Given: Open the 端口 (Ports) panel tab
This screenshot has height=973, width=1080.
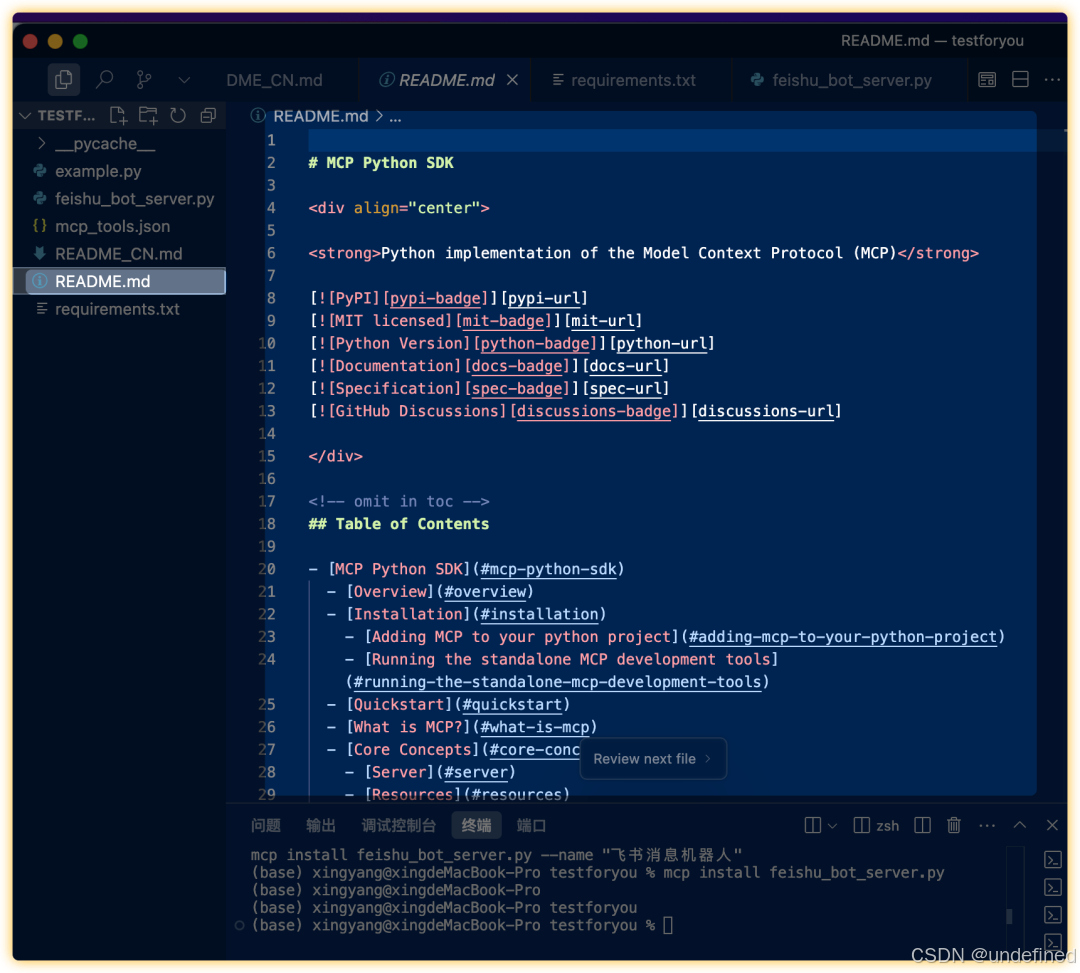Looking at the screenshot, I should pos(531,825).
